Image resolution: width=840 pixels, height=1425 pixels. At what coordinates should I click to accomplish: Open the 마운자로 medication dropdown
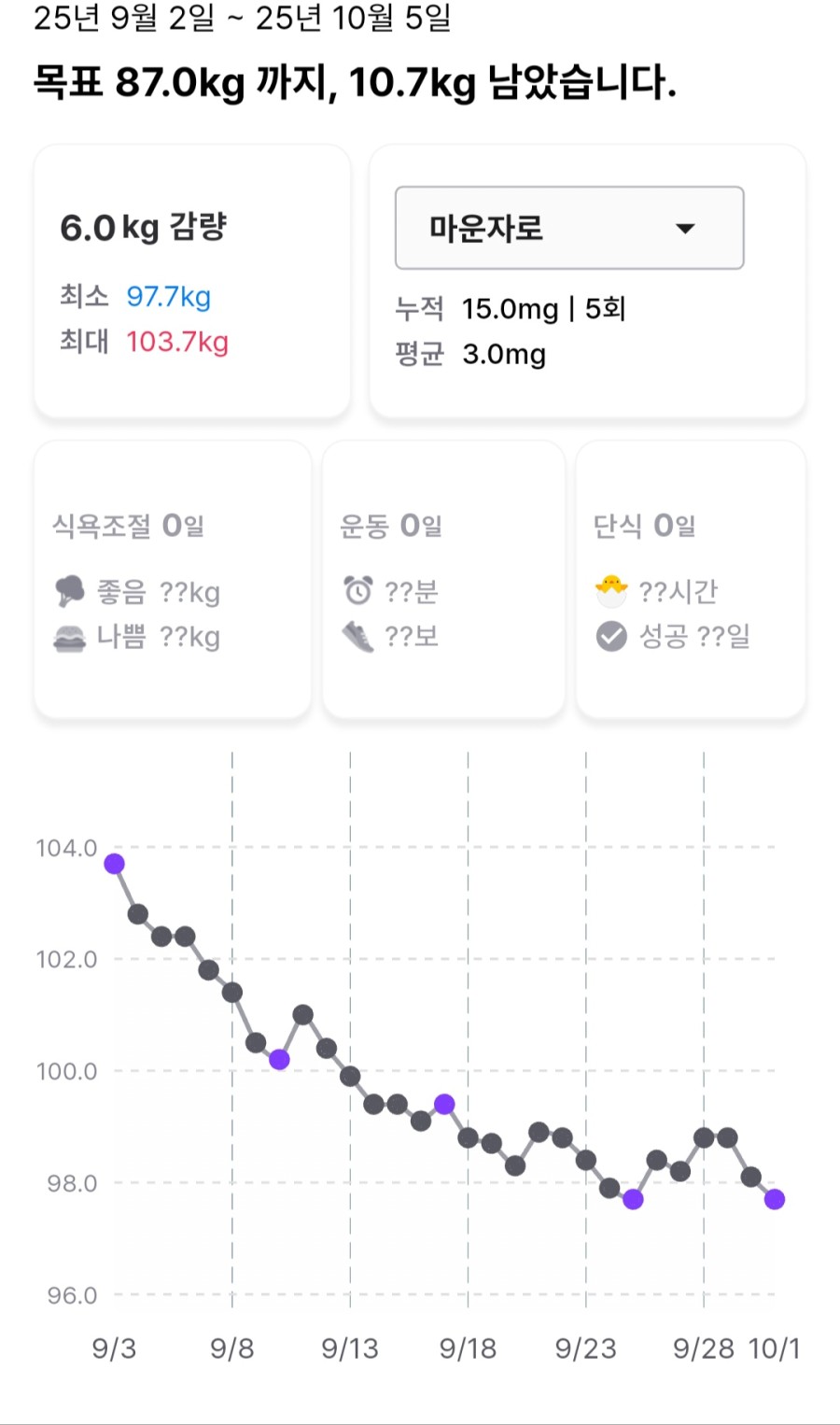[568, 228]
